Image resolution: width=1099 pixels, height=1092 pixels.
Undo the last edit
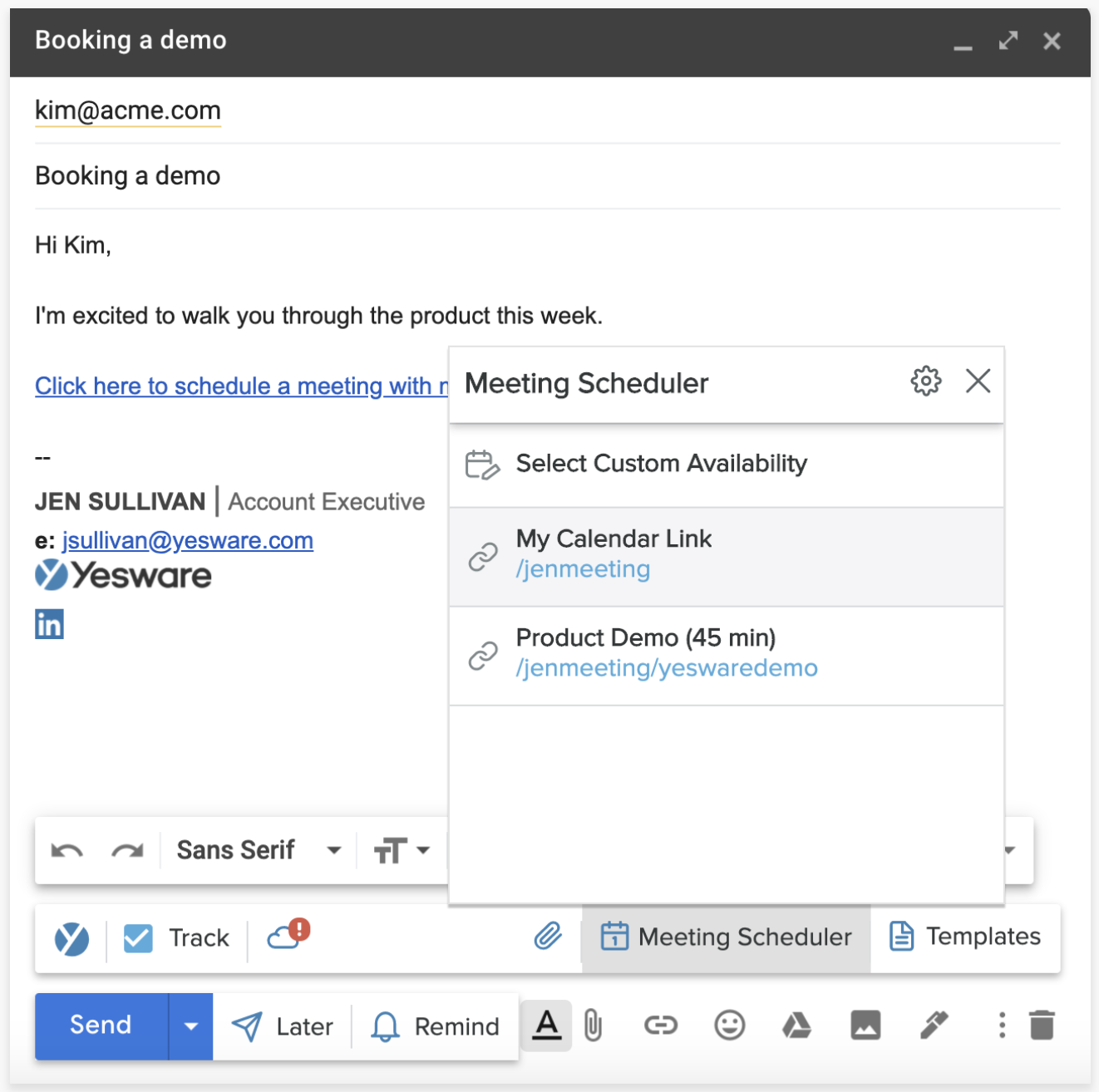(x=67, y=849)
